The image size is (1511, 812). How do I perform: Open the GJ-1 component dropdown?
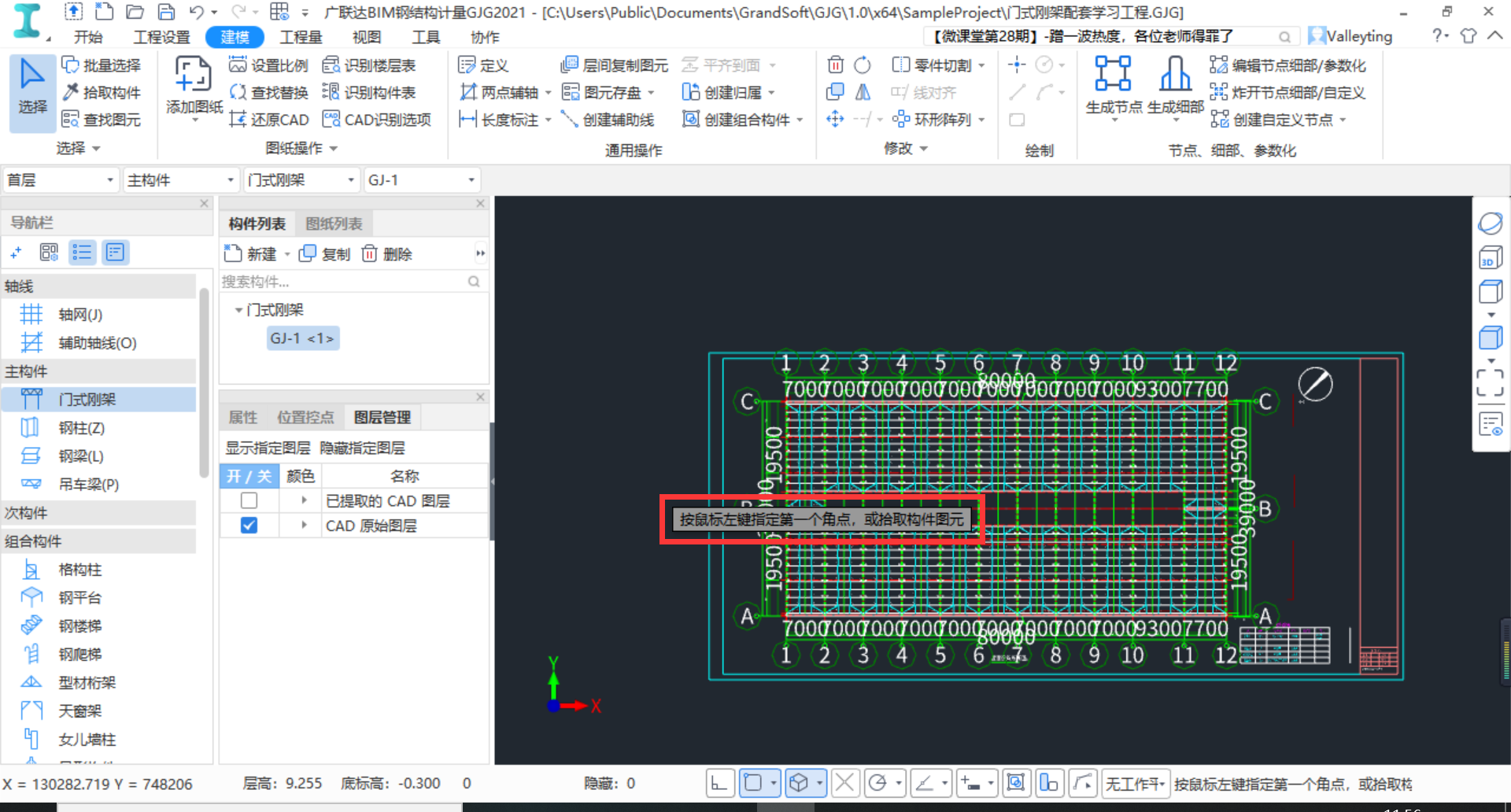pos(422,180)
